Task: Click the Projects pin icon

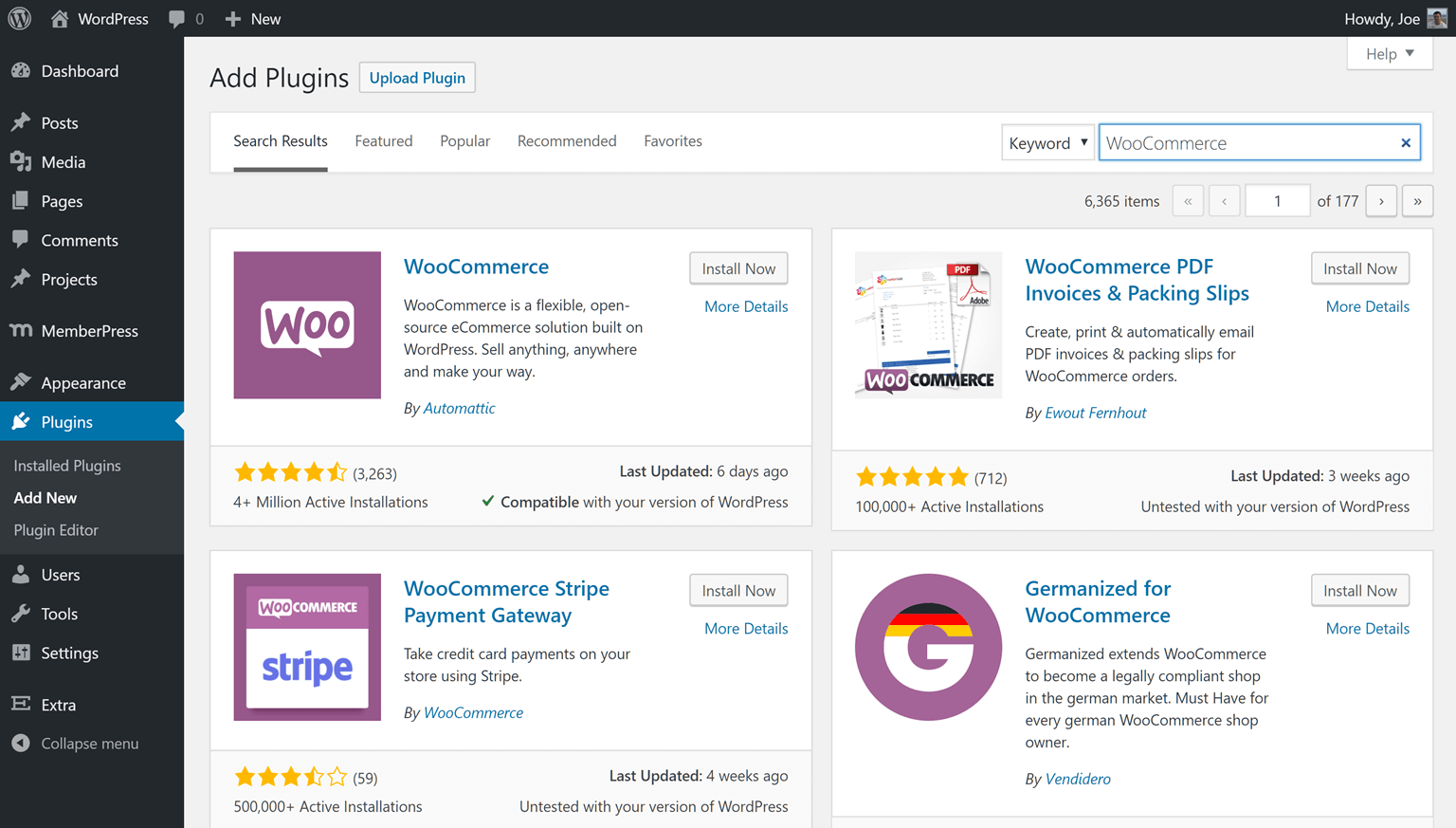Action: [x=21, y=279]
